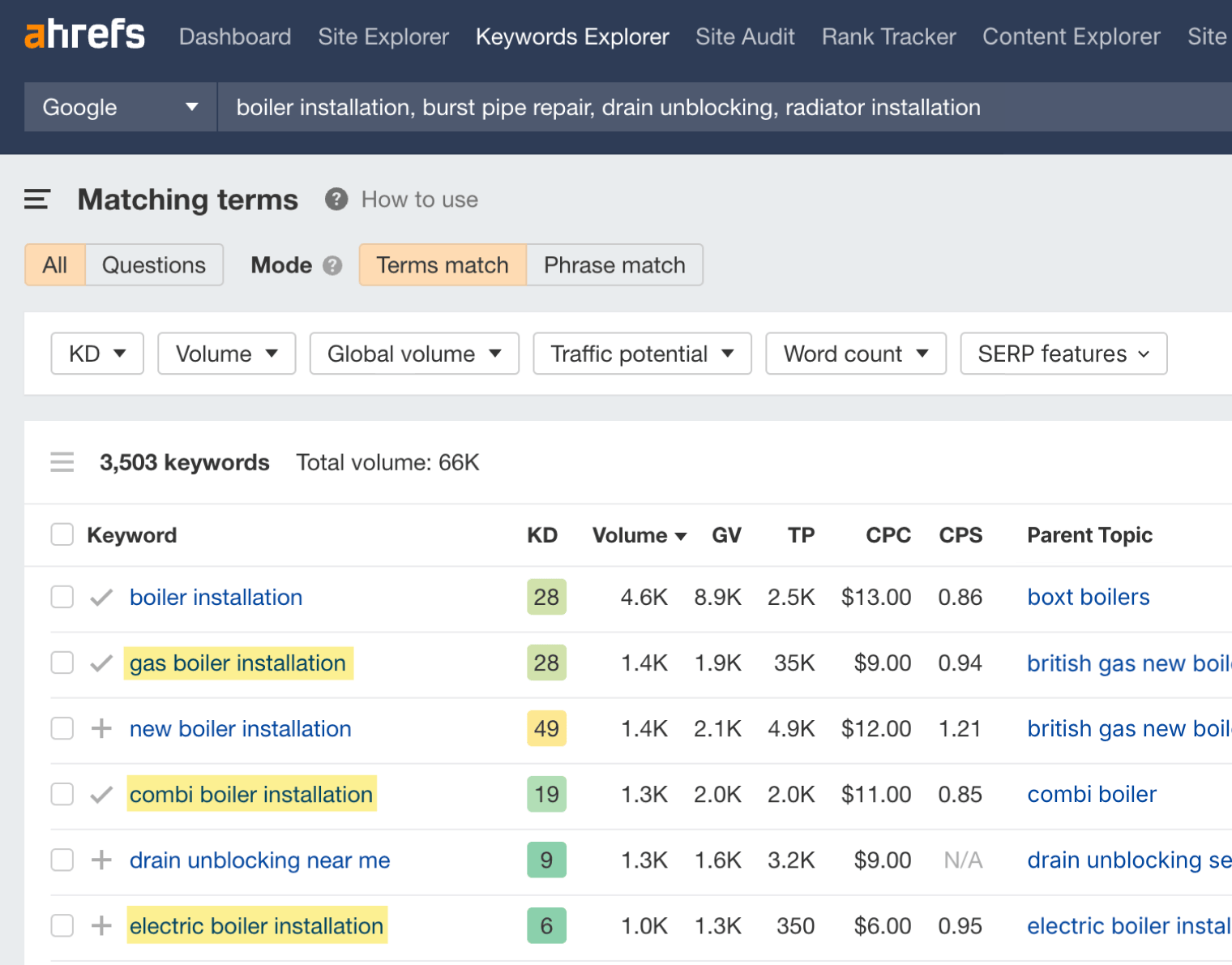Open the export list icon beside 3,503 keywords
The width and height of the screenshot is (1232, 965).
[x=62, y=461]
